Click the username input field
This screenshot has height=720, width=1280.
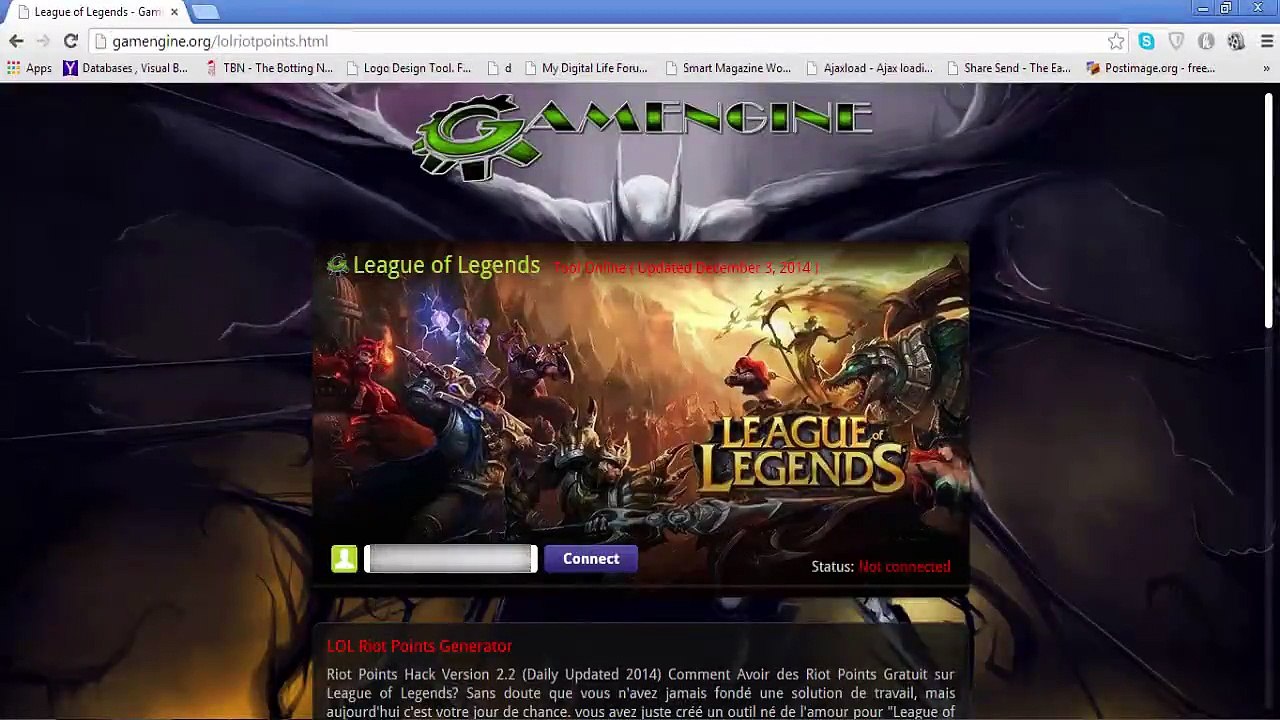(x=451, y=559)
